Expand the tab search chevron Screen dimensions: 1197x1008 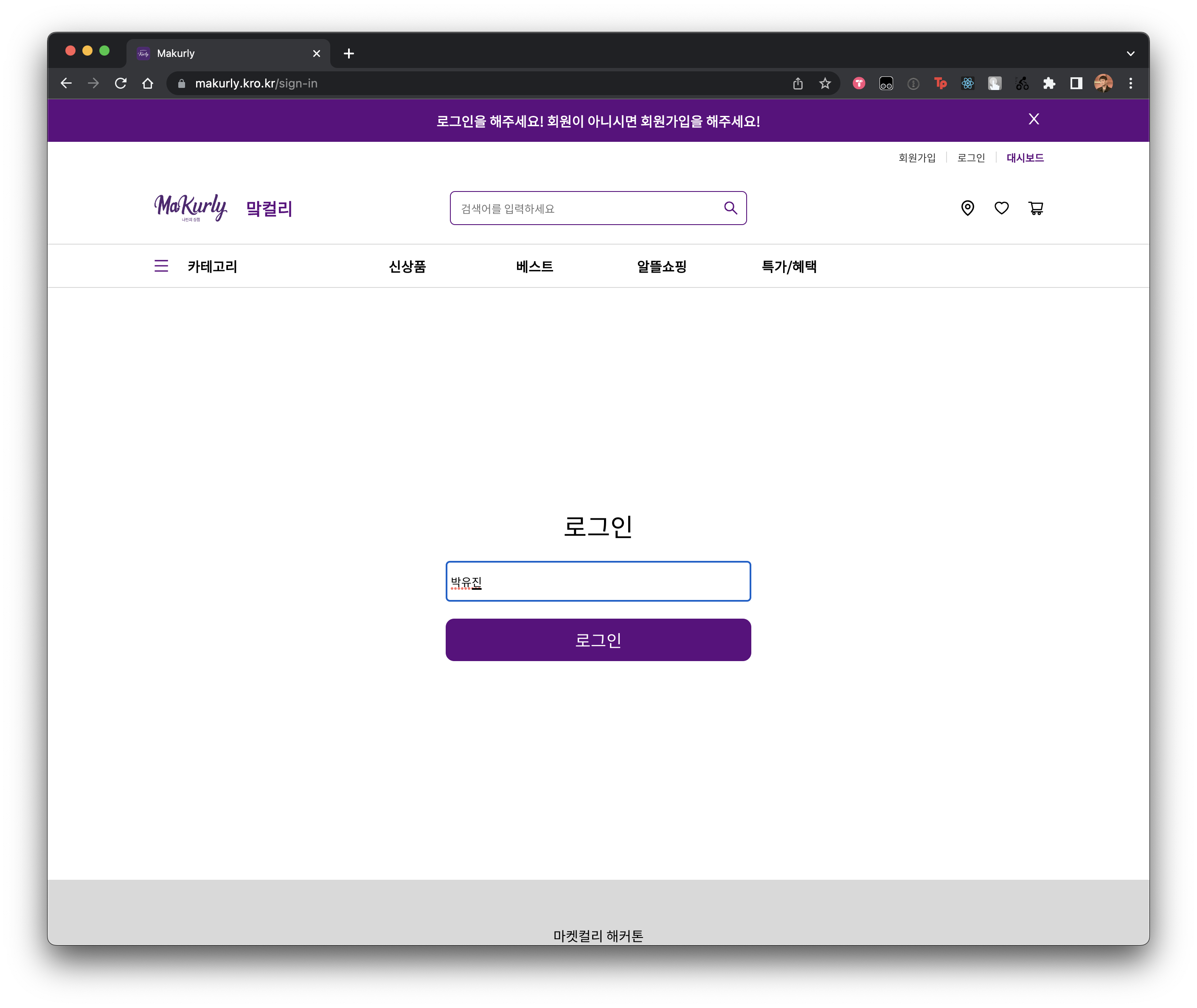1130,54
